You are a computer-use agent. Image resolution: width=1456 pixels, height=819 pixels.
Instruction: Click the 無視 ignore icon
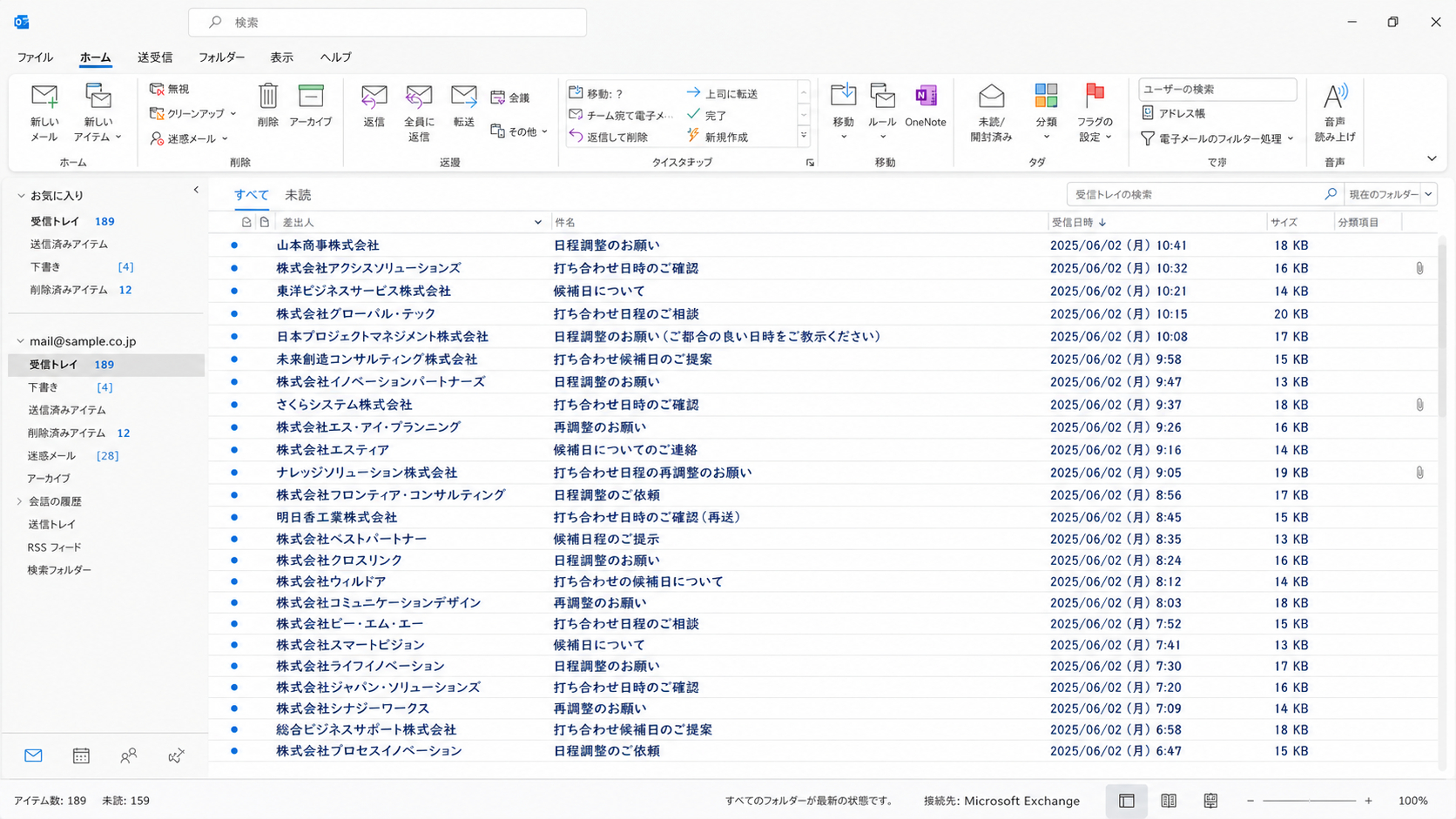157,89
